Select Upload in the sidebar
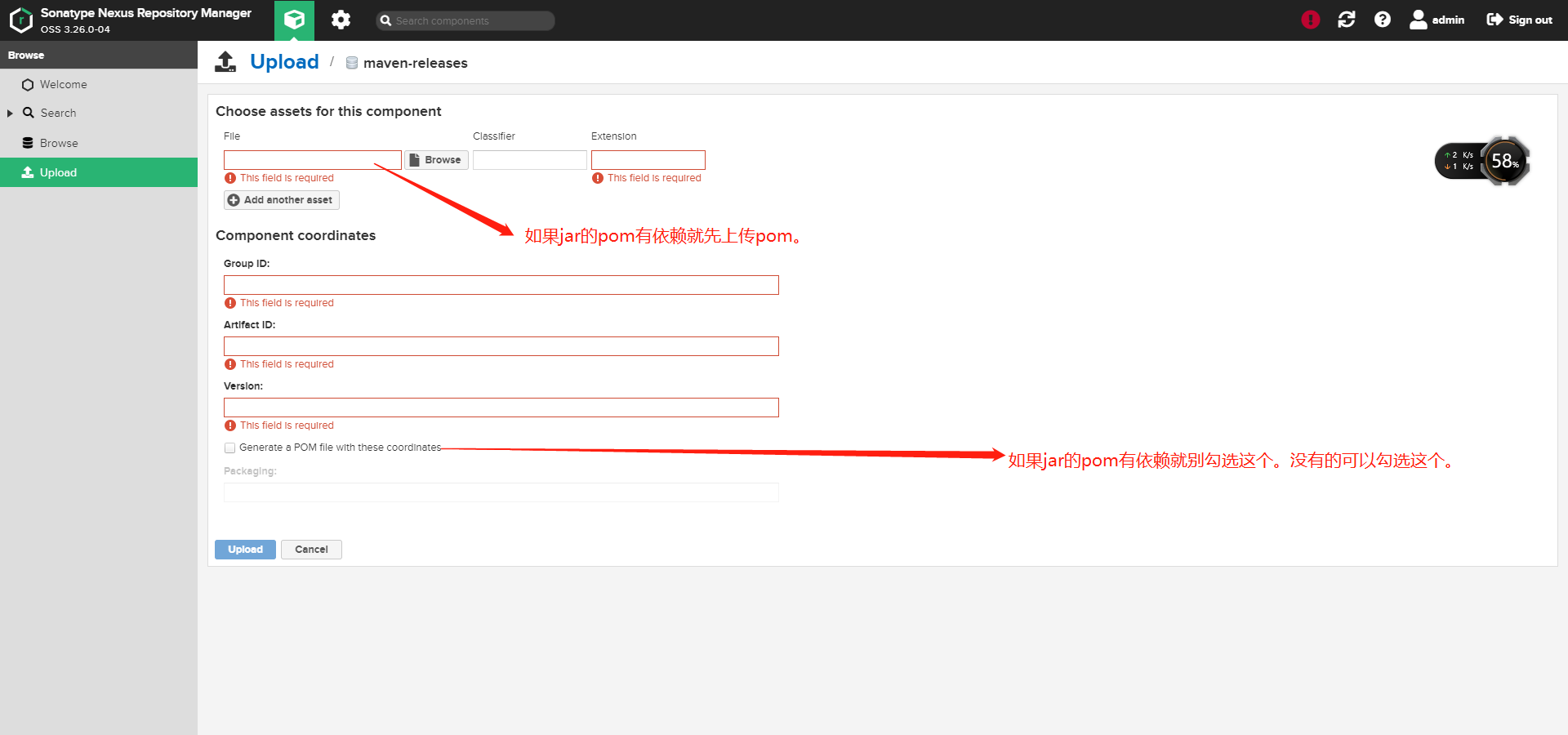 click(99, 172)
